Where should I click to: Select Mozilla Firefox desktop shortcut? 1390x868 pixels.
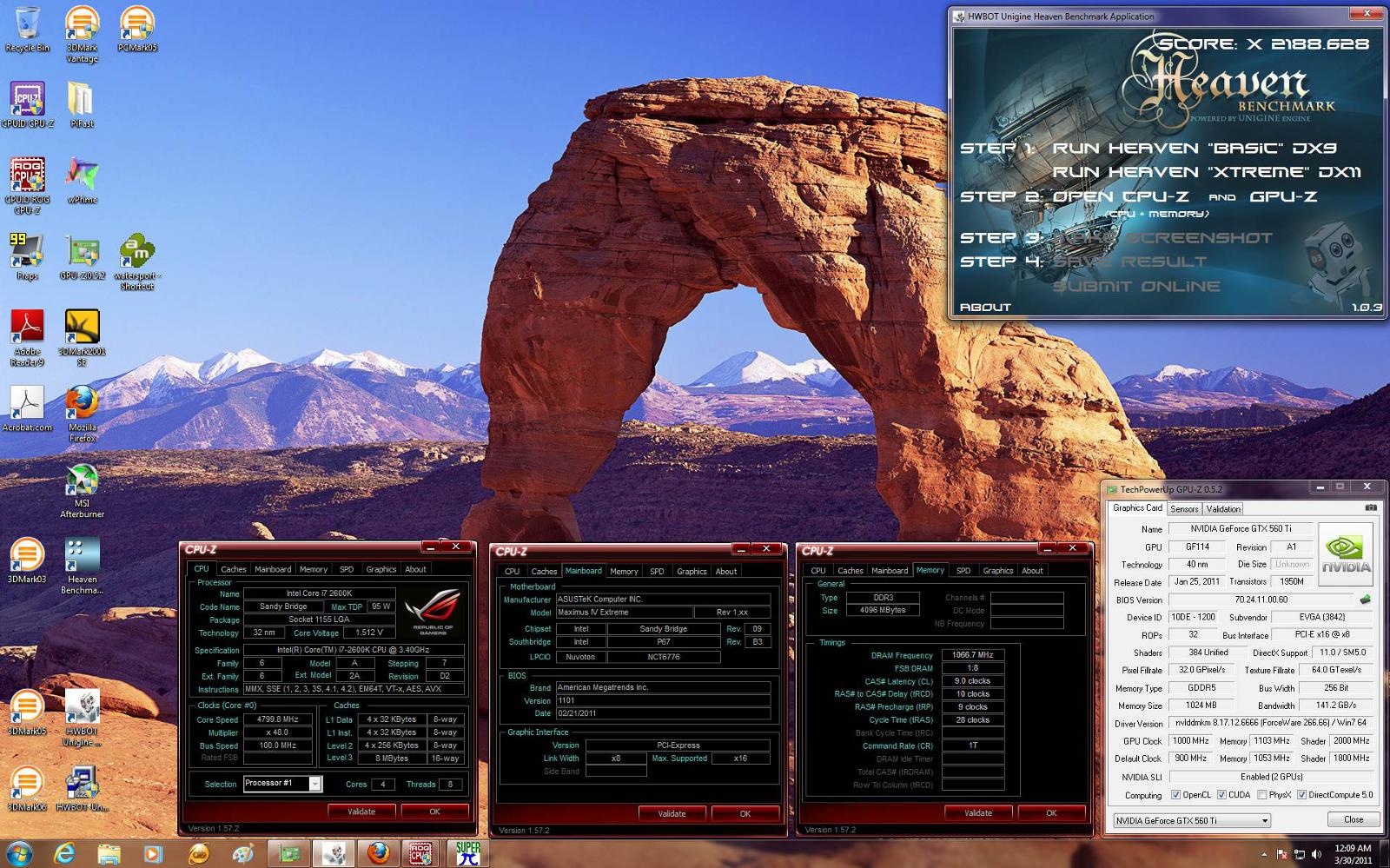click(x=82, y=414)
